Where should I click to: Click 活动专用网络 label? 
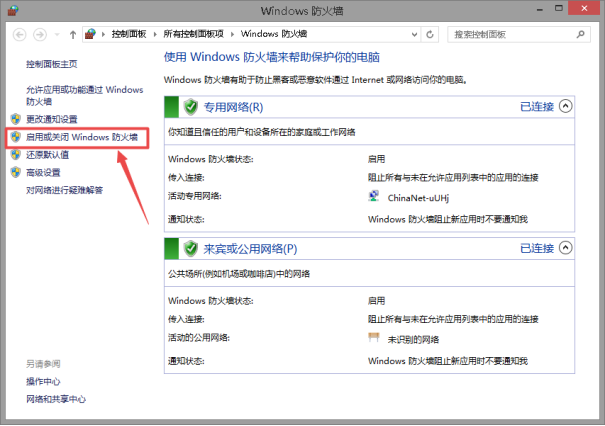click(x=195, y=196)
